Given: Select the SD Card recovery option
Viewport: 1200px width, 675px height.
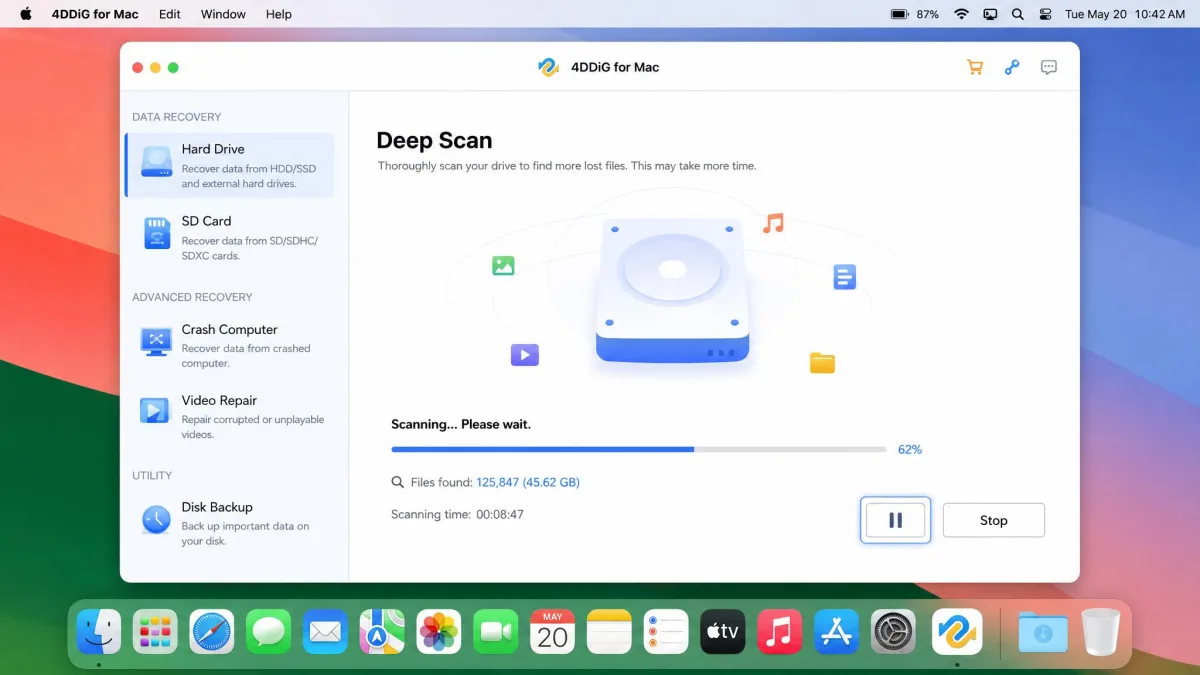Looking at the screenshot, I should (x=229, y=237).
